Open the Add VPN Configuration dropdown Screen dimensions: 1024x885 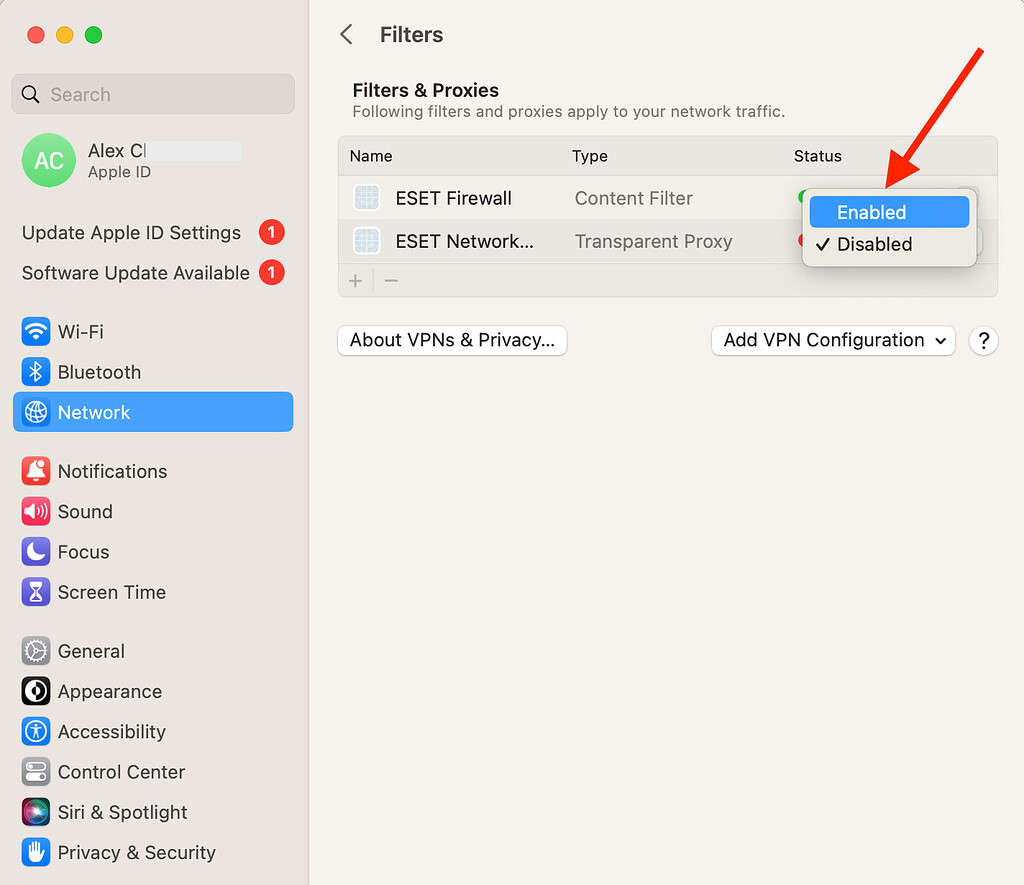point(832,340)
